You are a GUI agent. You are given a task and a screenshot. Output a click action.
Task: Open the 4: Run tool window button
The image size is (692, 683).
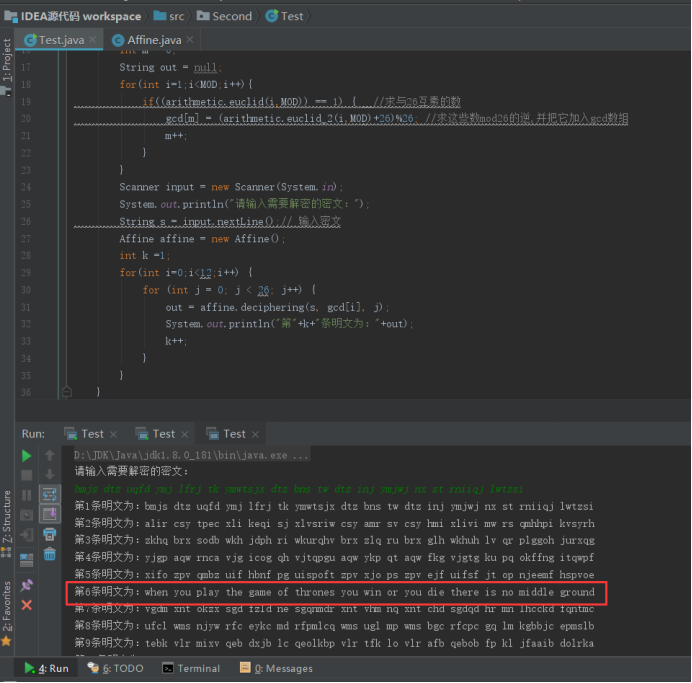point(47,668)
